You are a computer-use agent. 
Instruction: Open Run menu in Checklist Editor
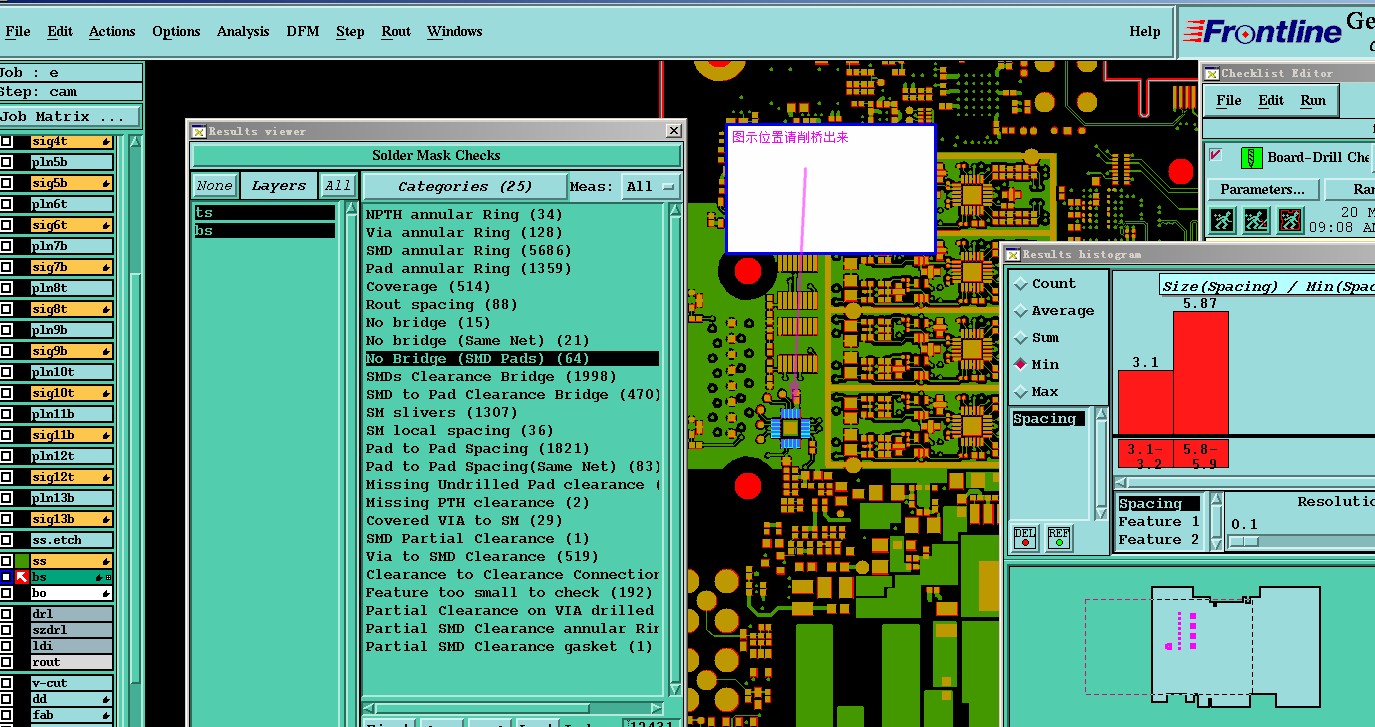click(1313, 100)
